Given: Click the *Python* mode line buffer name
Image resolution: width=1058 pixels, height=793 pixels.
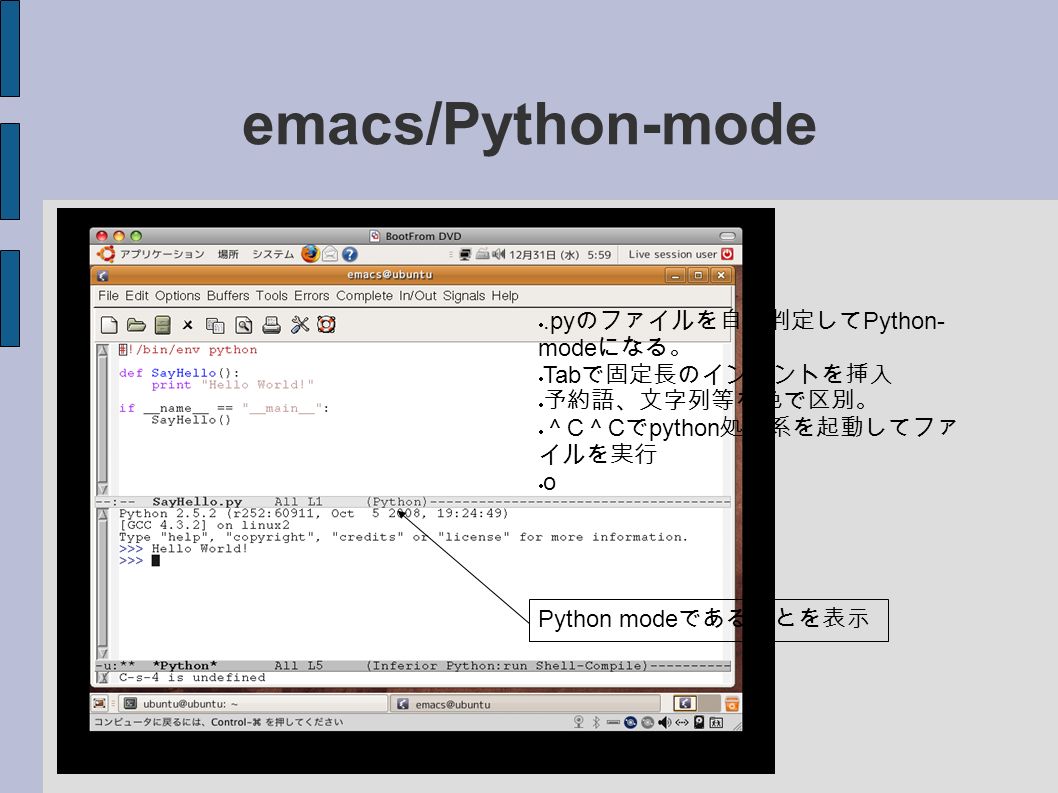Looking at the screenshot, I should pyautogui.click(x=185, y=665).
